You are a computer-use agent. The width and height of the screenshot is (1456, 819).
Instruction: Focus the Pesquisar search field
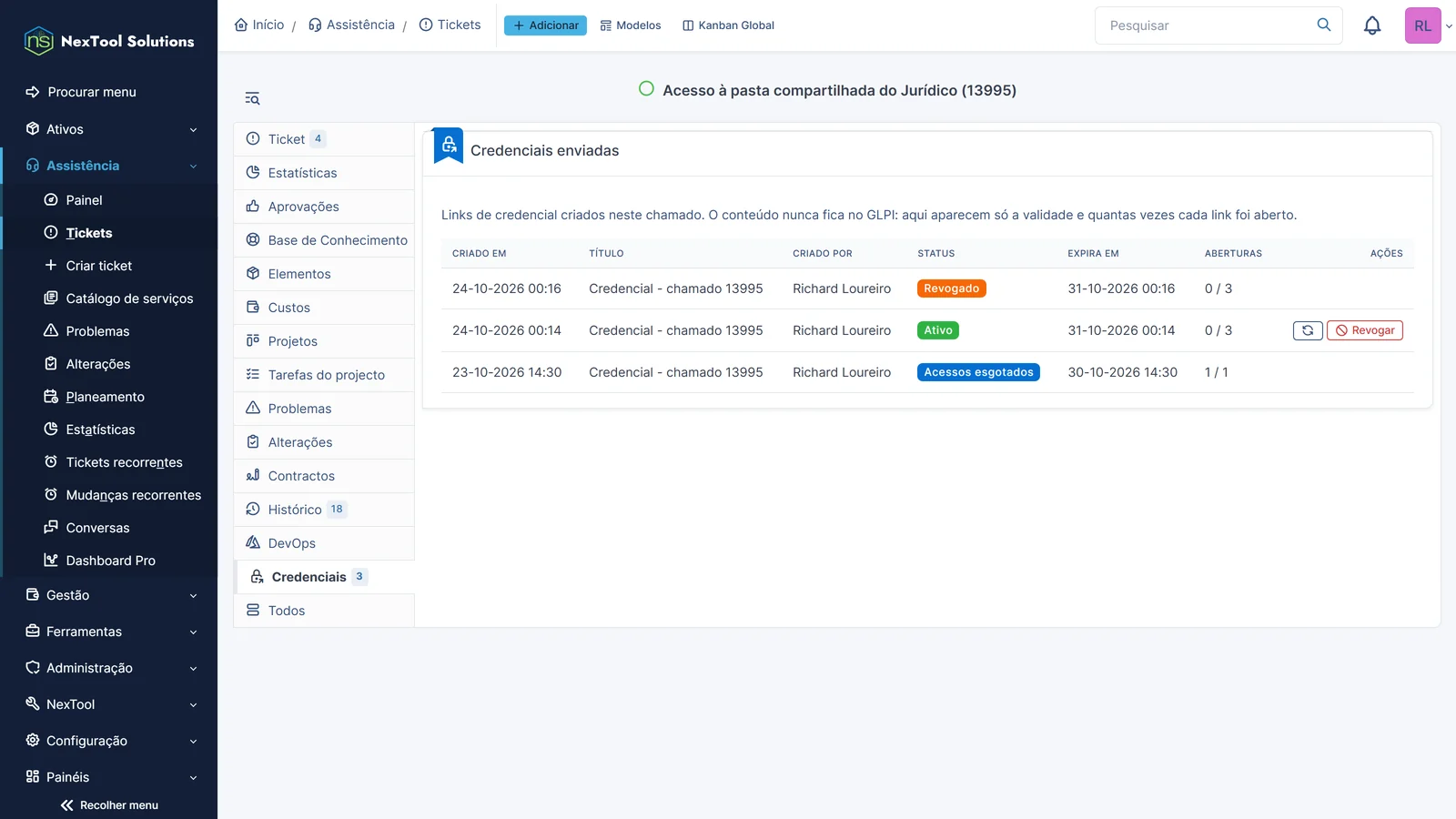1206,25
